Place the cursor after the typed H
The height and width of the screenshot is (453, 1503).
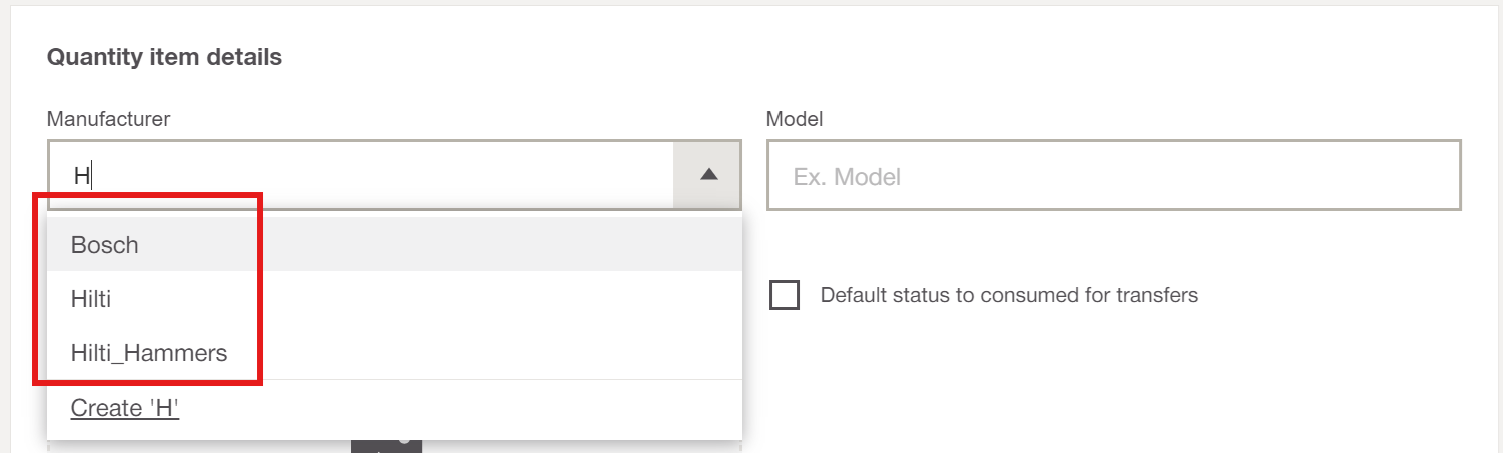point(92,177)
